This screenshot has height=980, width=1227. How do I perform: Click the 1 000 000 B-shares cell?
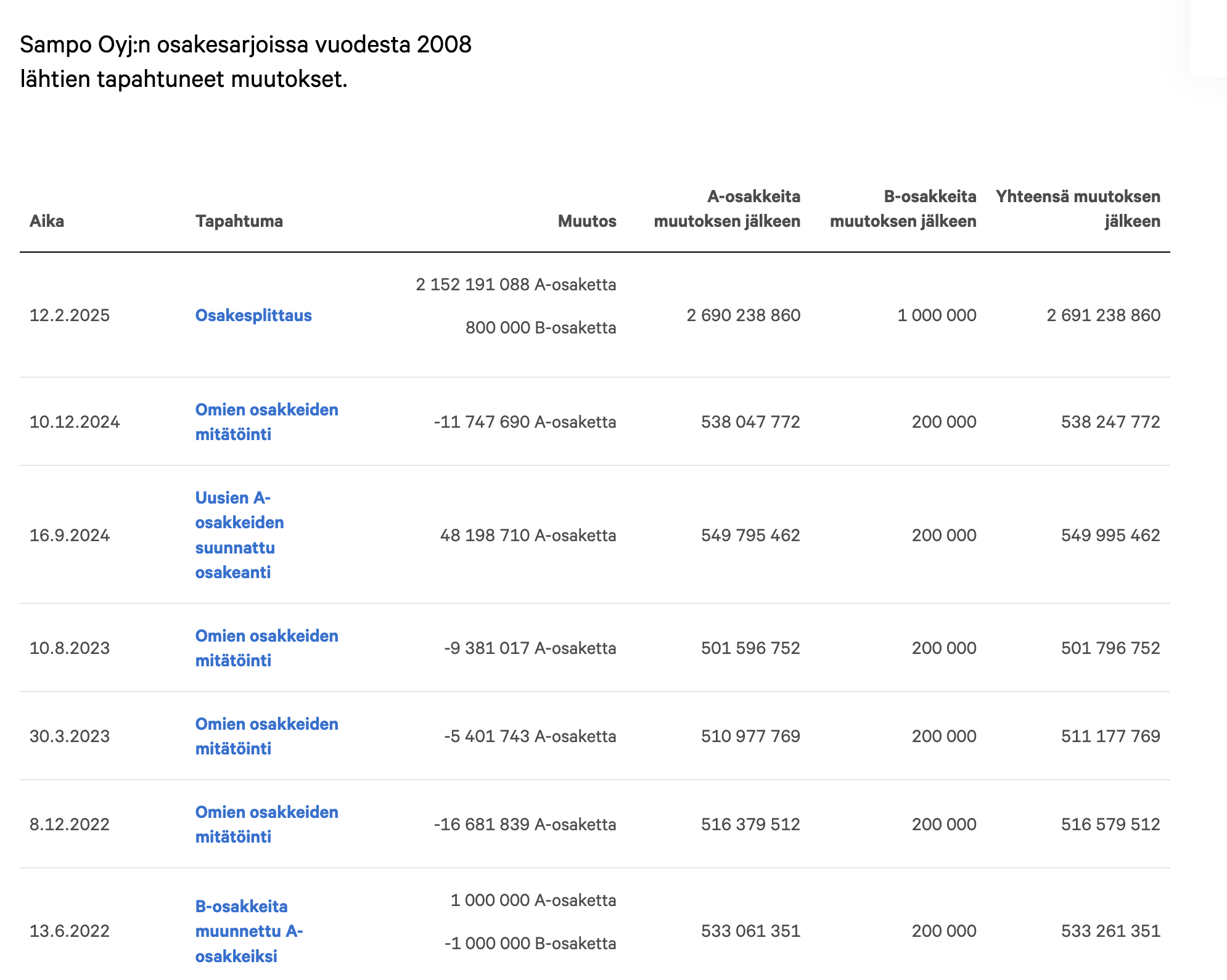point(937,316)
